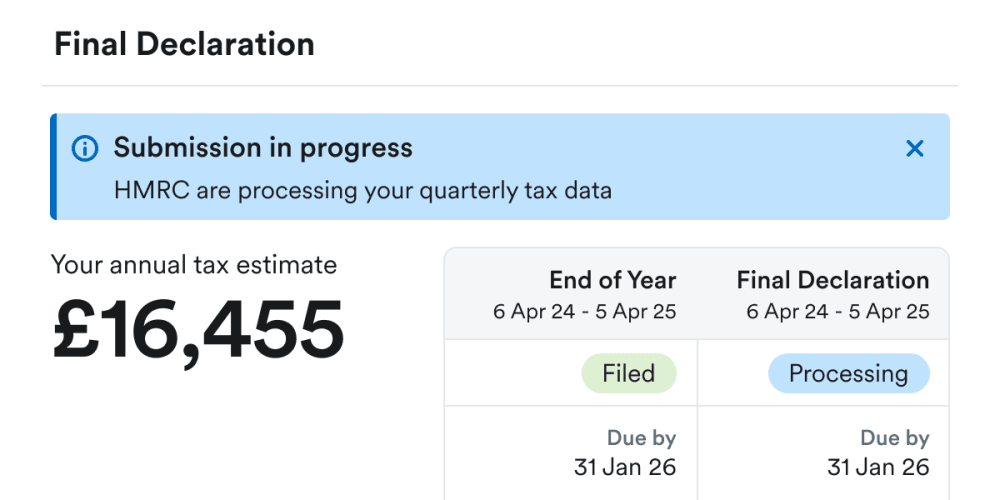Click the HMRC processing quarterly data message
Viewport: 1000px width, 500px height.
tap(362, 190)
